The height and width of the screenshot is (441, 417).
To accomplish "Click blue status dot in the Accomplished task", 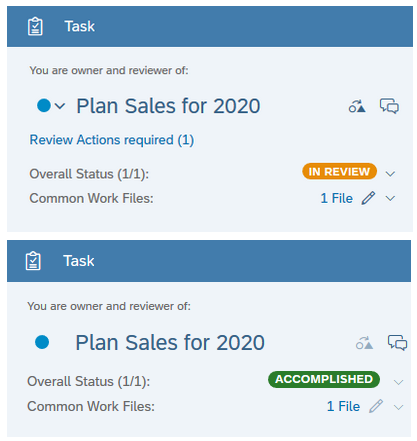I will 42,342.
